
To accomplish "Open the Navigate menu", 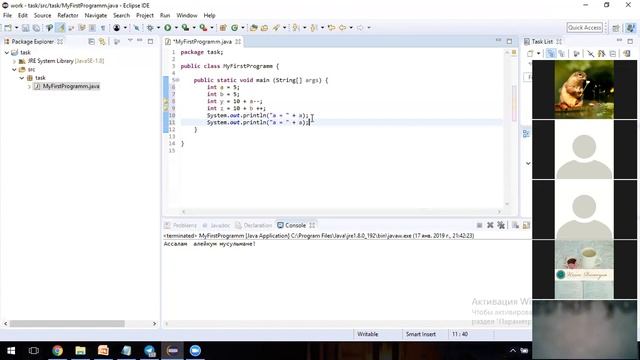I will [96, 16].
